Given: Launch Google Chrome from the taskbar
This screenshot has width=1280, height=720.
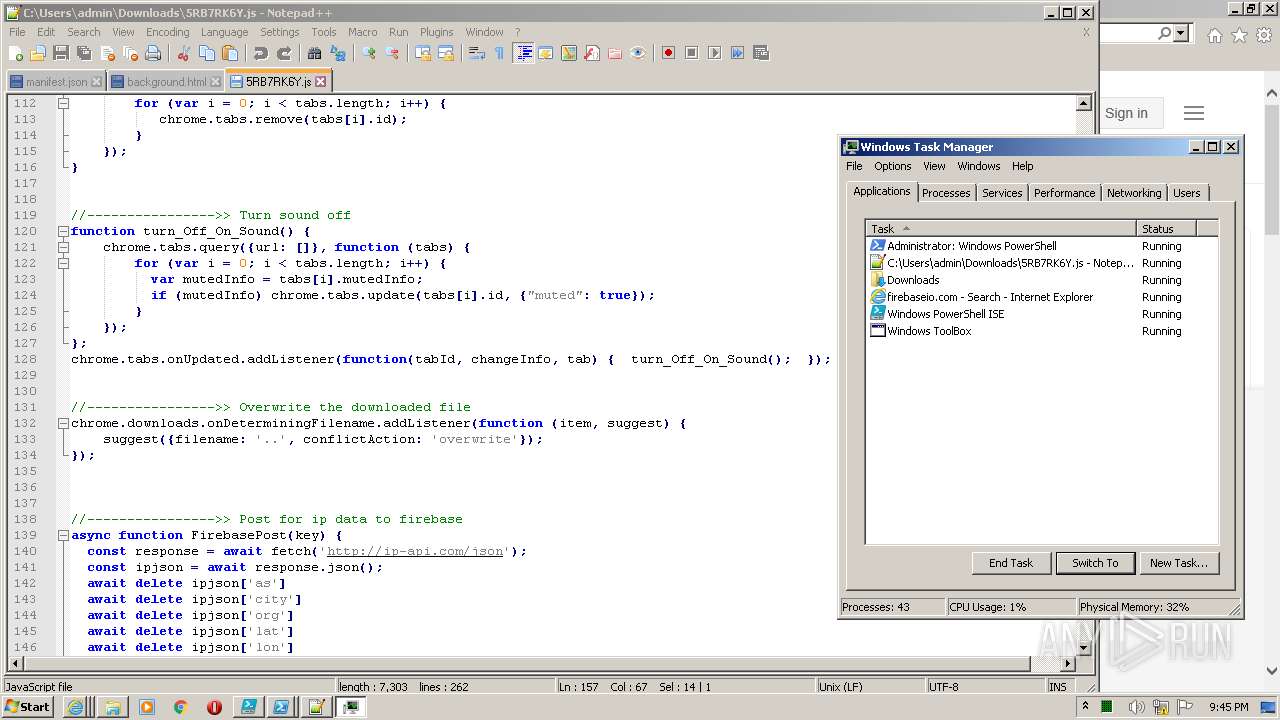Looking at the screenshot, I should tap(180, 707).
